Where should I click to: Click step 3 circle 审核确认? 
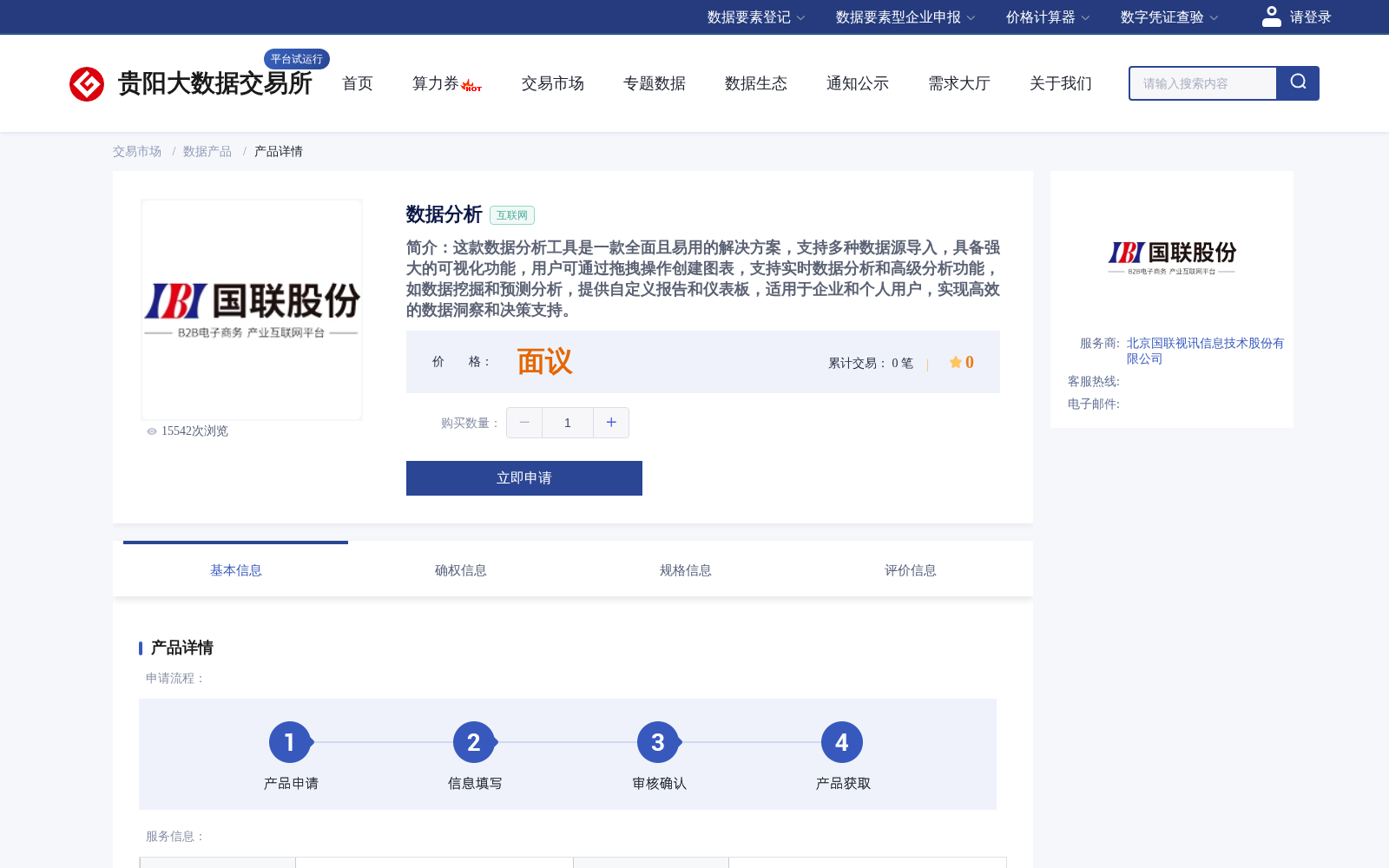coord(658,742)
